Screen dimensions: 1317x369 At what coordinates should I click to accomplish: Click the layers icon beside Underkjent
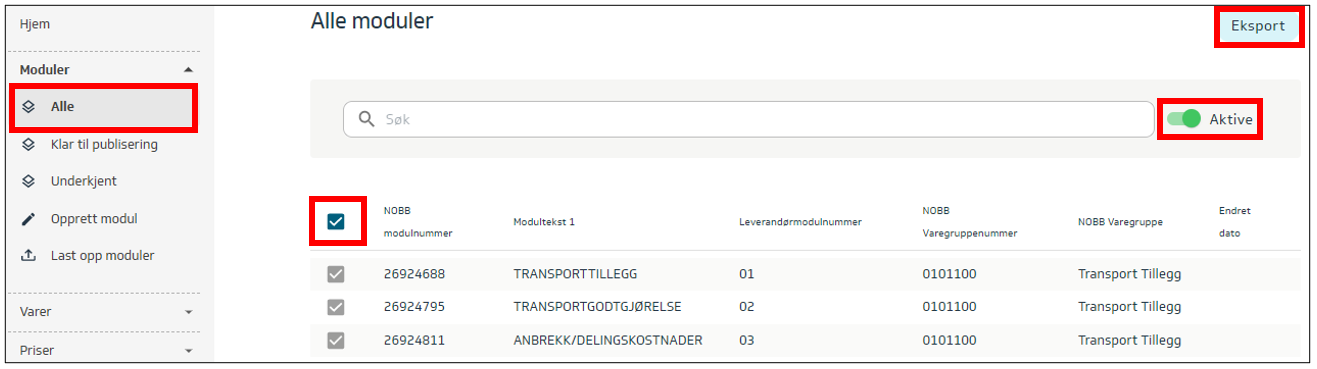click(29, 181)
